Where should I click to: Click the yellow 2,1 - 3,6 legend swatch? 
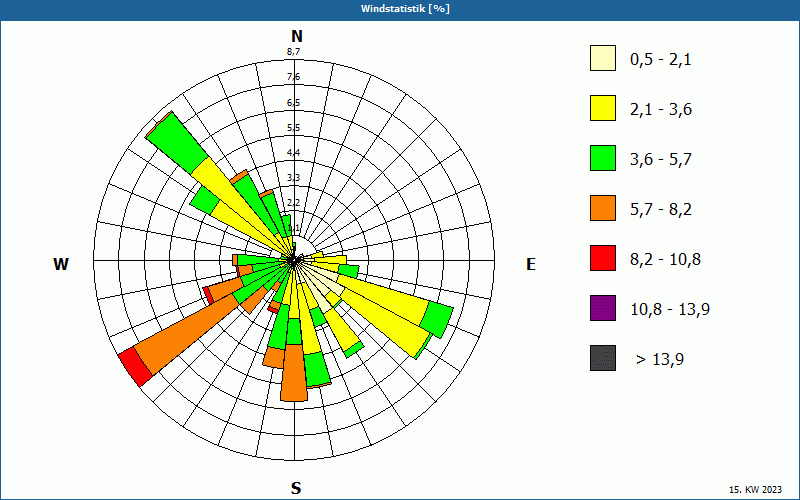pos(603,108)
